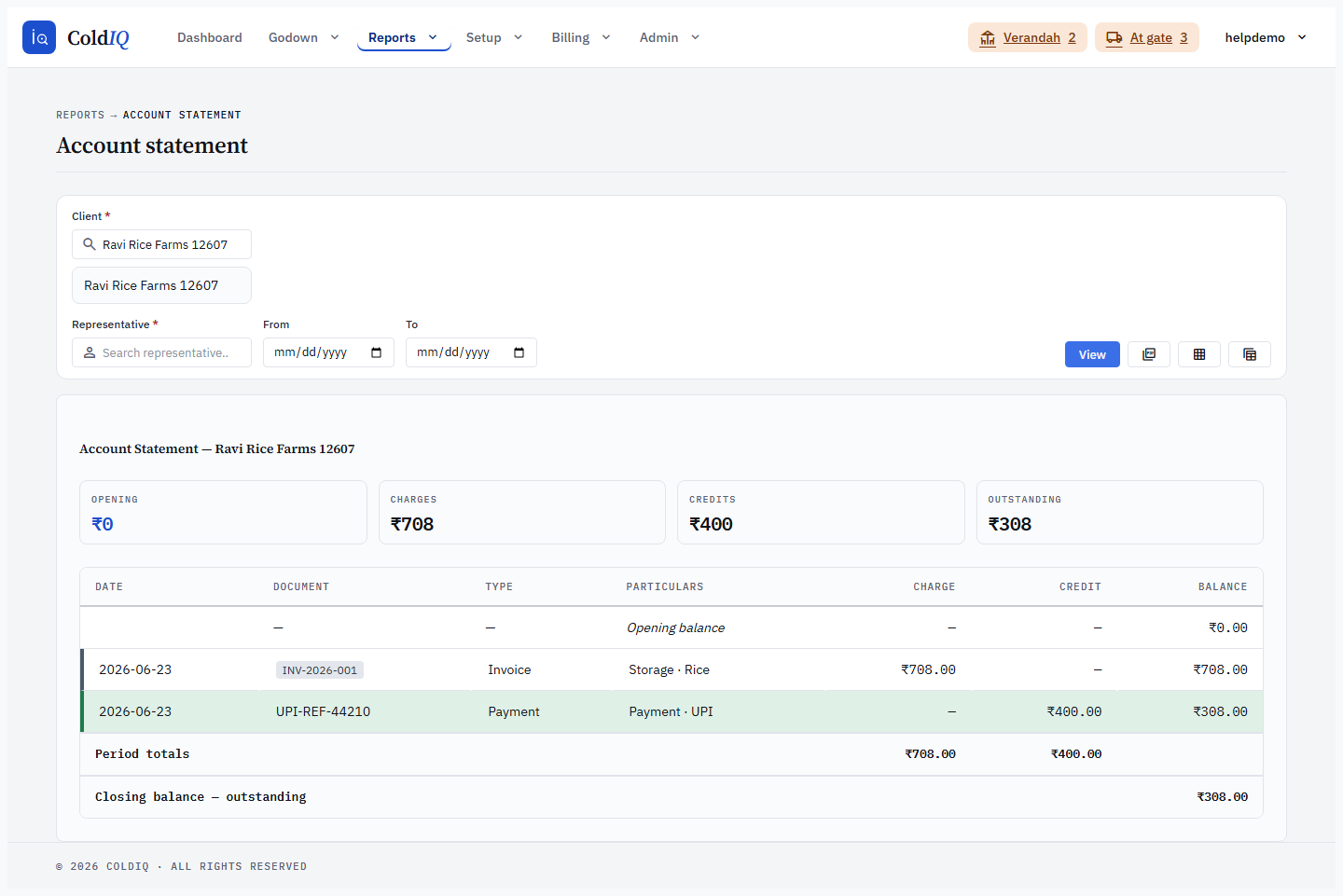This screenshot has height=896, width=1343.
Task: Click the Invoice type cell
Action: [x=509, y=669]
